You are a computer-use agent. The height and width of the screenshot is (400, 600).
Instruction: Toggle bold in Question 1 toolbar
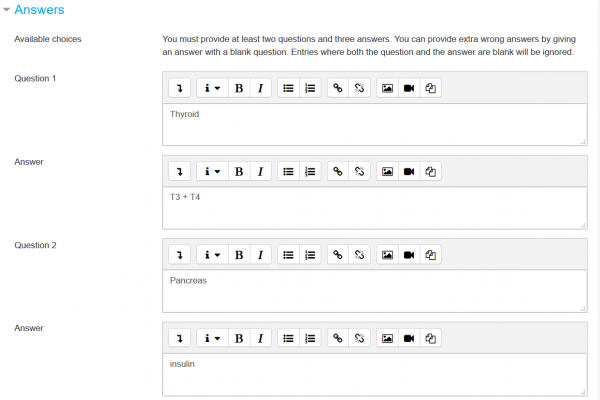pyautogui.click(x=239, y=88)
